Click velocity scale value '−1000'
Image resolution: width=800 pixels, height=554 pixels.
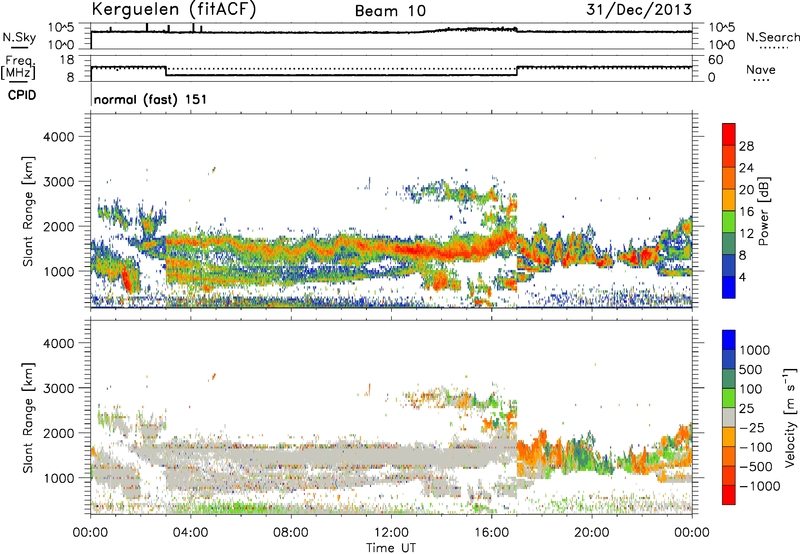[760, 486]
